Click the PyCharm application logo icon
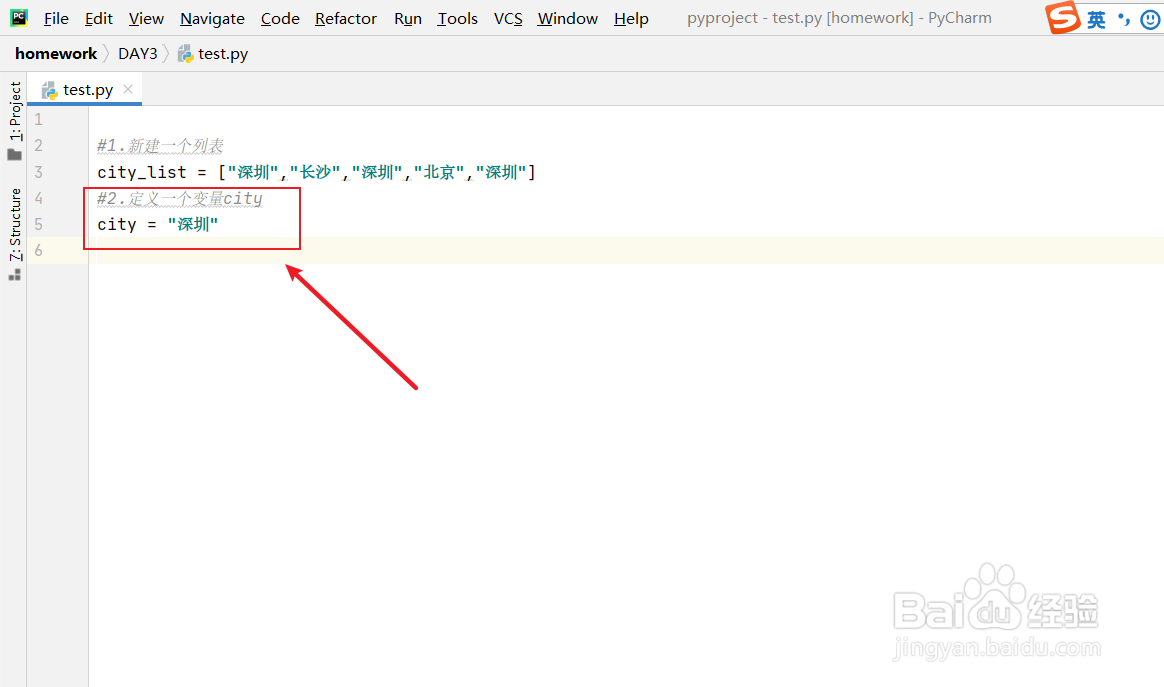 point(19,17)
